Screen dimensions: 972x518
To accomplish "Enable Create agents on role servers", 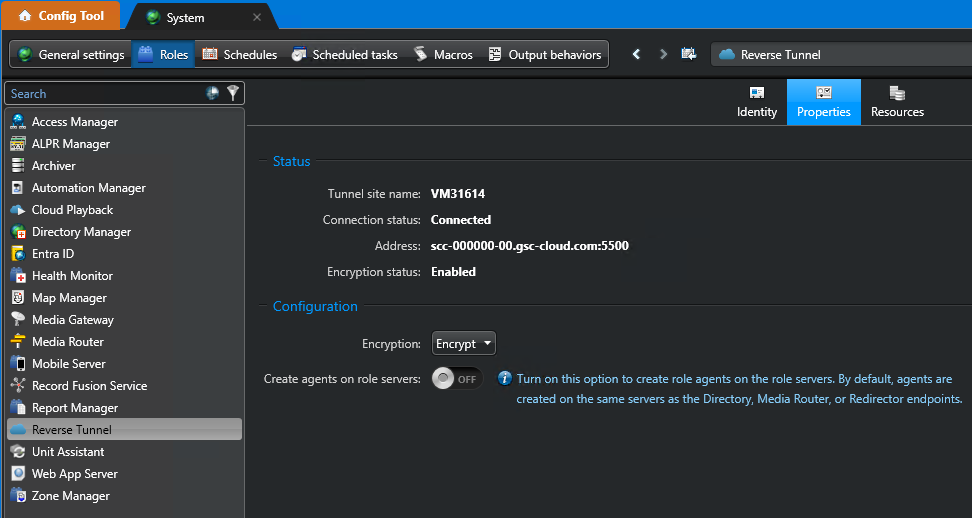I will tap(457, 379).
